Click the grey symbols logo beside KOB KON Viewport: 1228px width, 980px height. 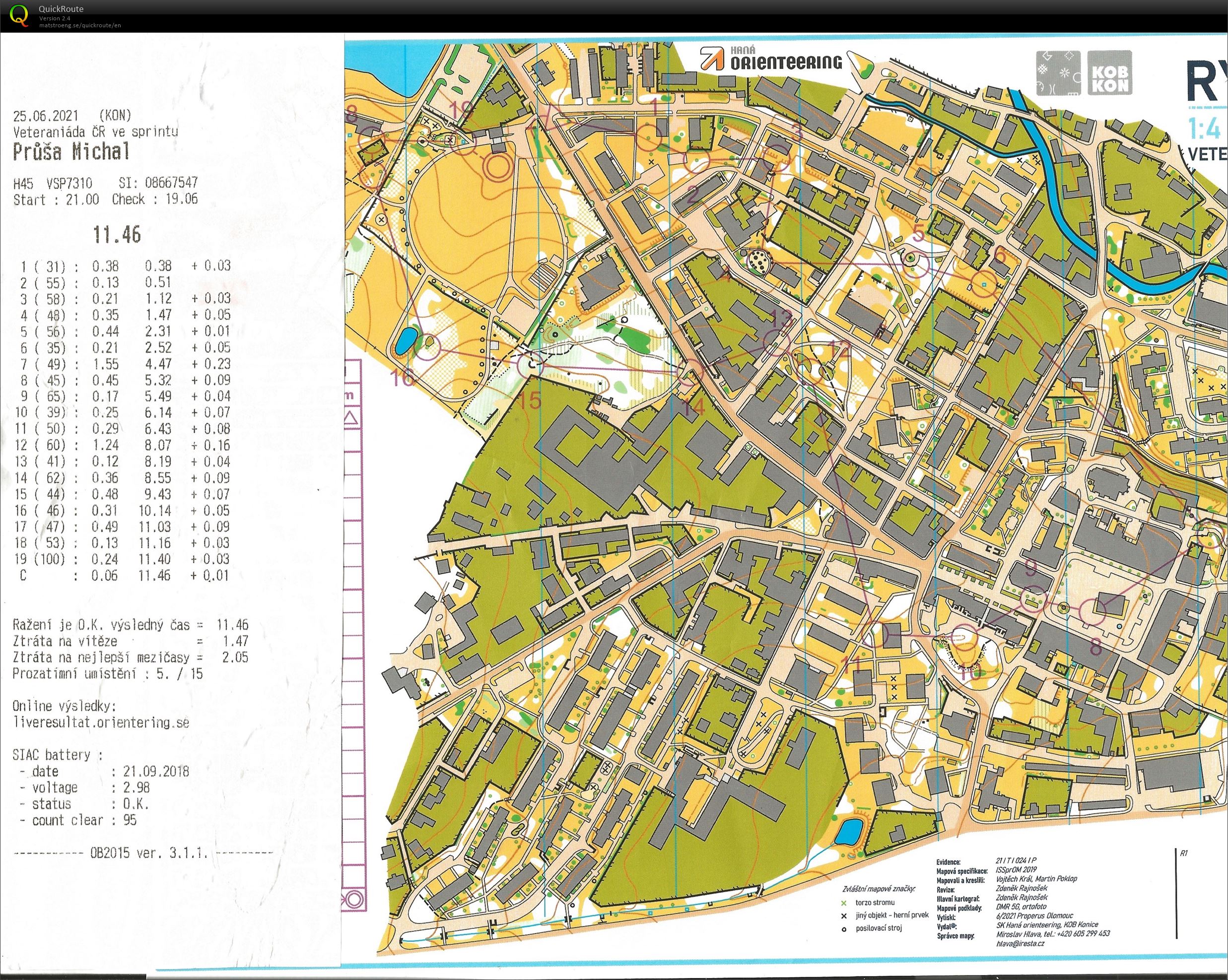(x=1058, y=73)
